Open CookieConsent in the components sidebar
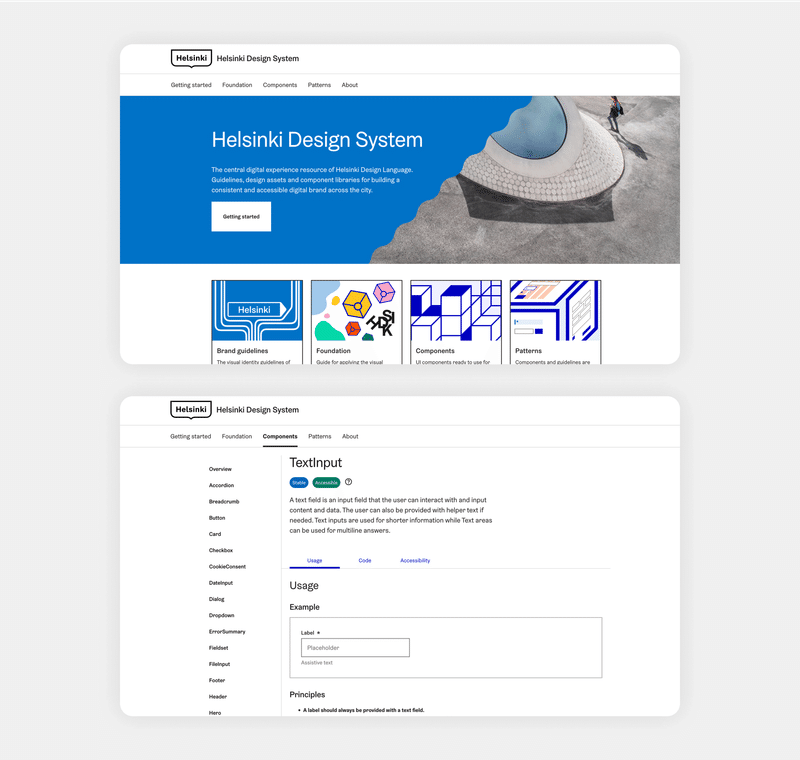This screenshot has height=760, width=800. pyautogui.click(x=227, y=567)
